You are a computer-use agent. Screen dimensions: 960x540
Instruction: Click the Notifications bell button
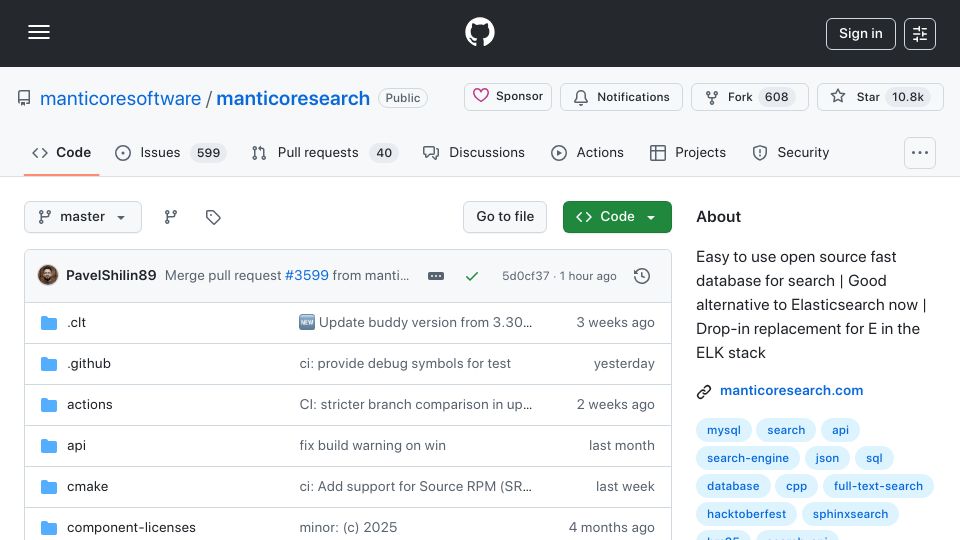621,97
